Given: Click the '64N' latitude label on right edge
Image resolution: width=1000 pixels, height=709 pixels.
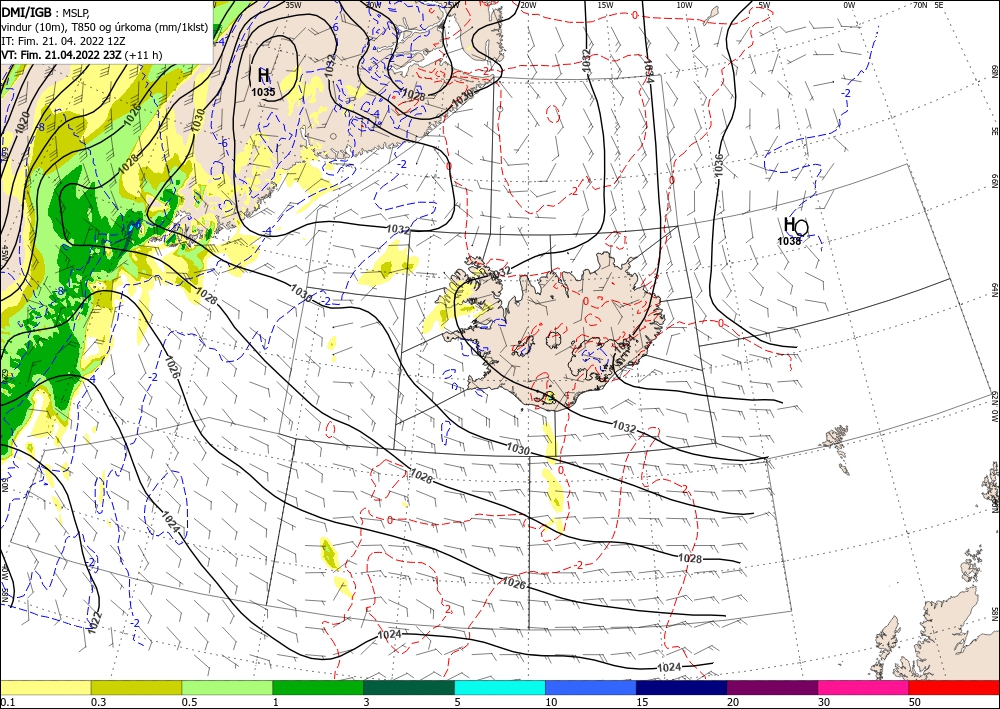Looking at the screenshot, I should [x=994, y=290].
